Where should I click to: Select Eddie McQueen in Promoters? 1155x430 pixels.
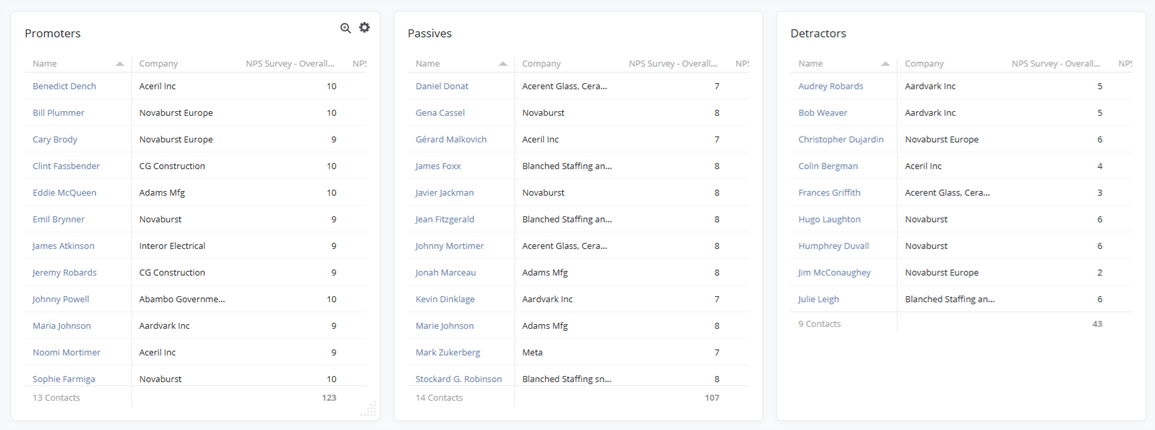(x=64, y=193)
